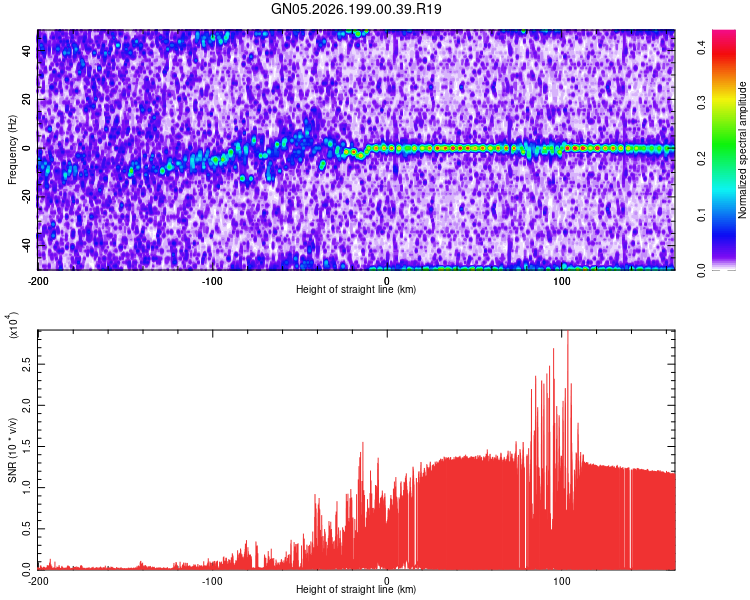Screen dimensions: 750x600
Task: Click the -100 tick label under the spectrogram
Action: click(x=211, y=281)
